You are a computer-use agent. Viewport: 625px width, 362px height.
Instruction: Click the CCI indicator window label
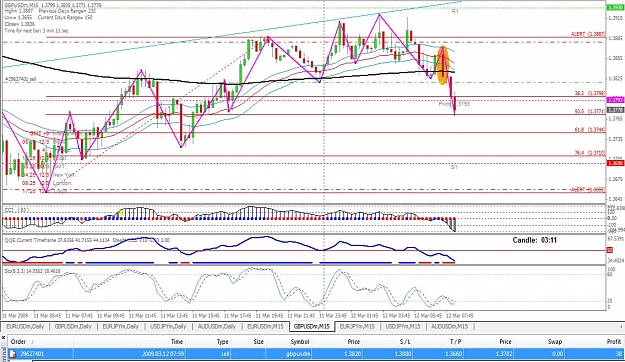pos(16,209)
